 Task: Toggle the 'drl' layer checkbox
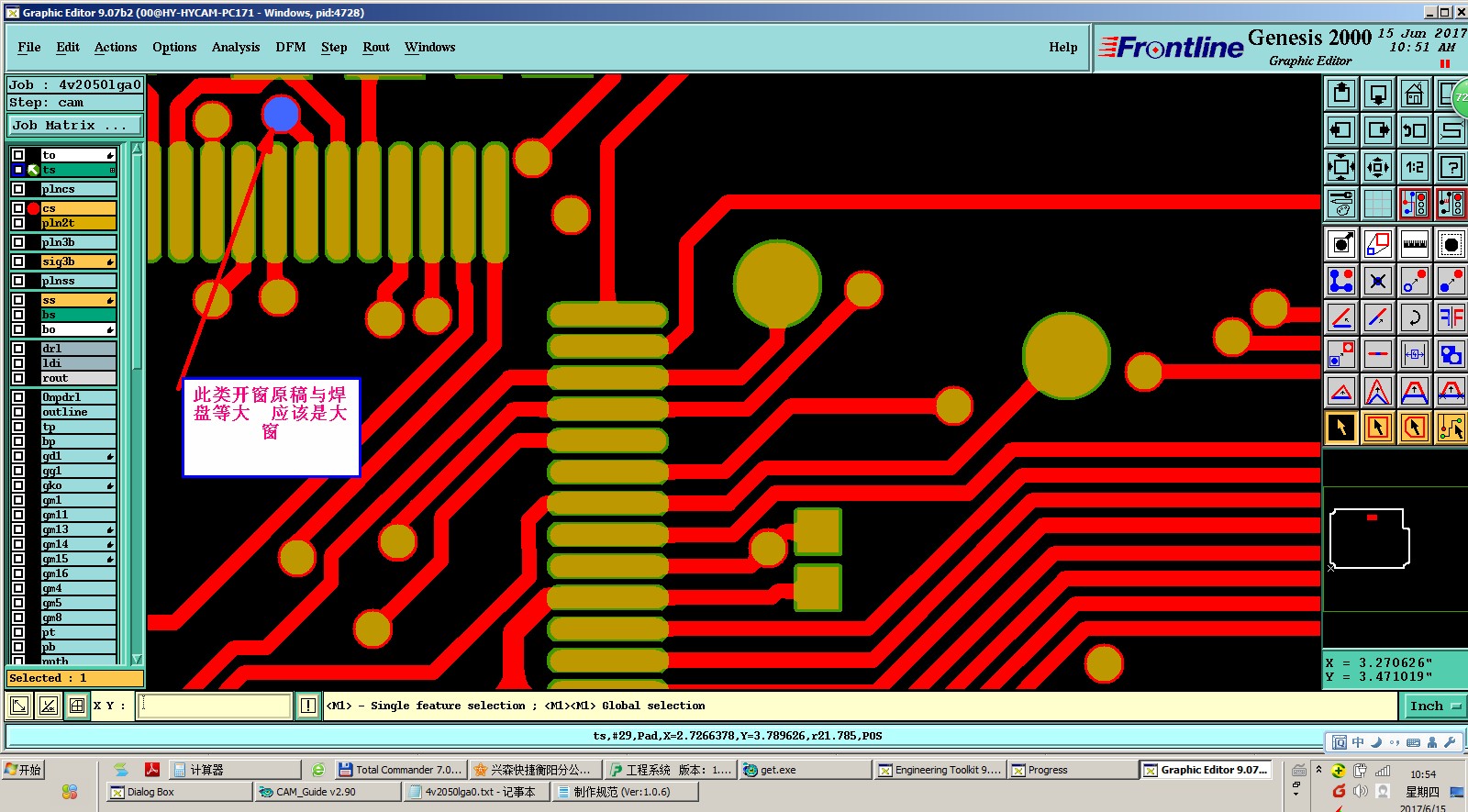[x=18, y=349]
